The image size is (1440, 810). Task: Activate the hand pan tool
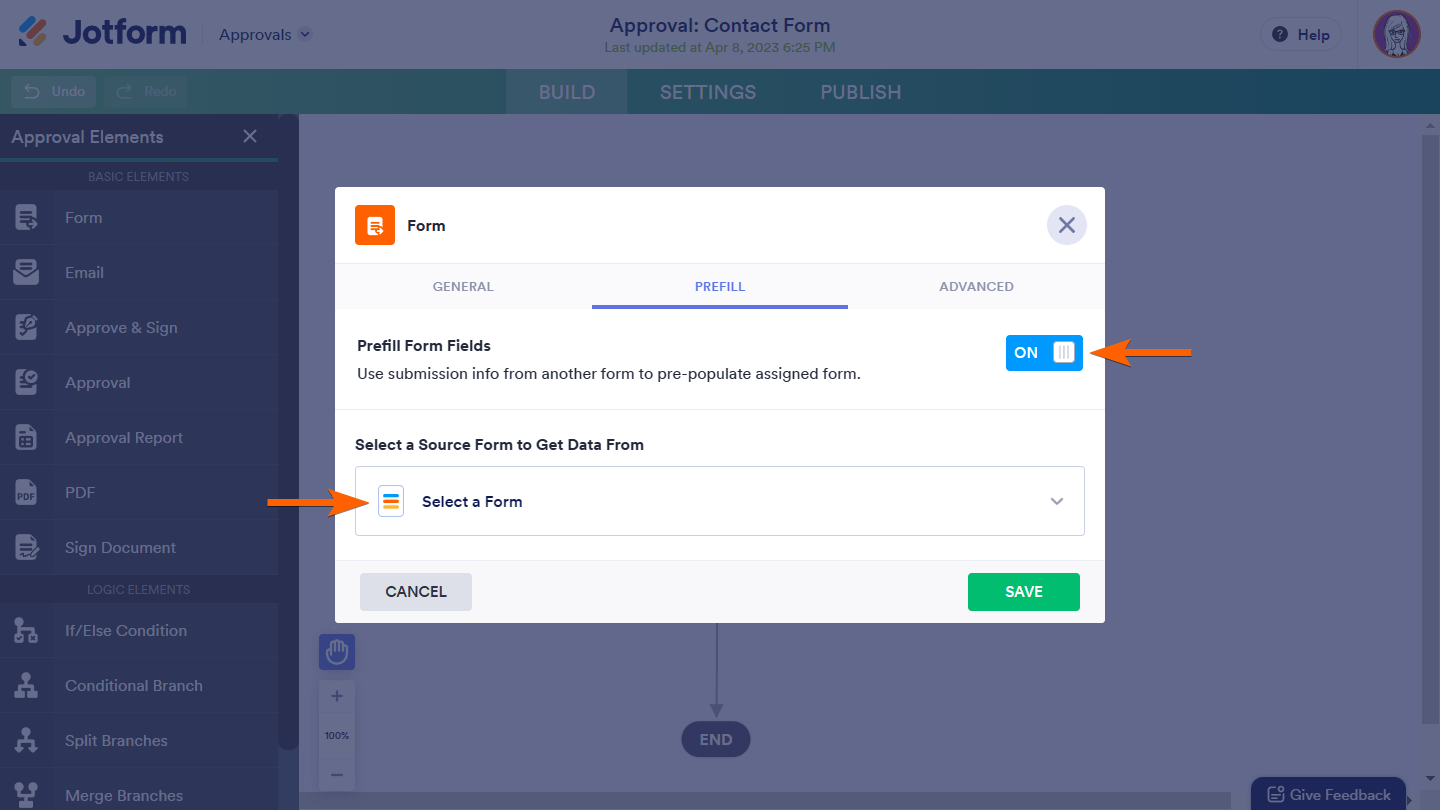337,652
